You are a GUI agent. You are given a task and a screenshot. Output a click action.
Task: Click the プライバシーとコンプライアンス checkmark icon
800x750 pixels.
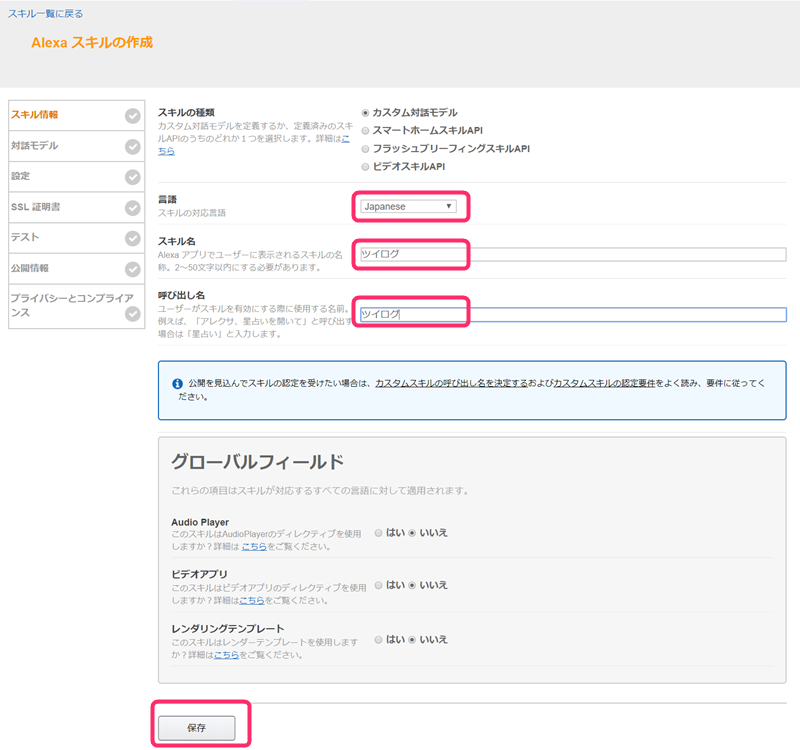point(133,314)
